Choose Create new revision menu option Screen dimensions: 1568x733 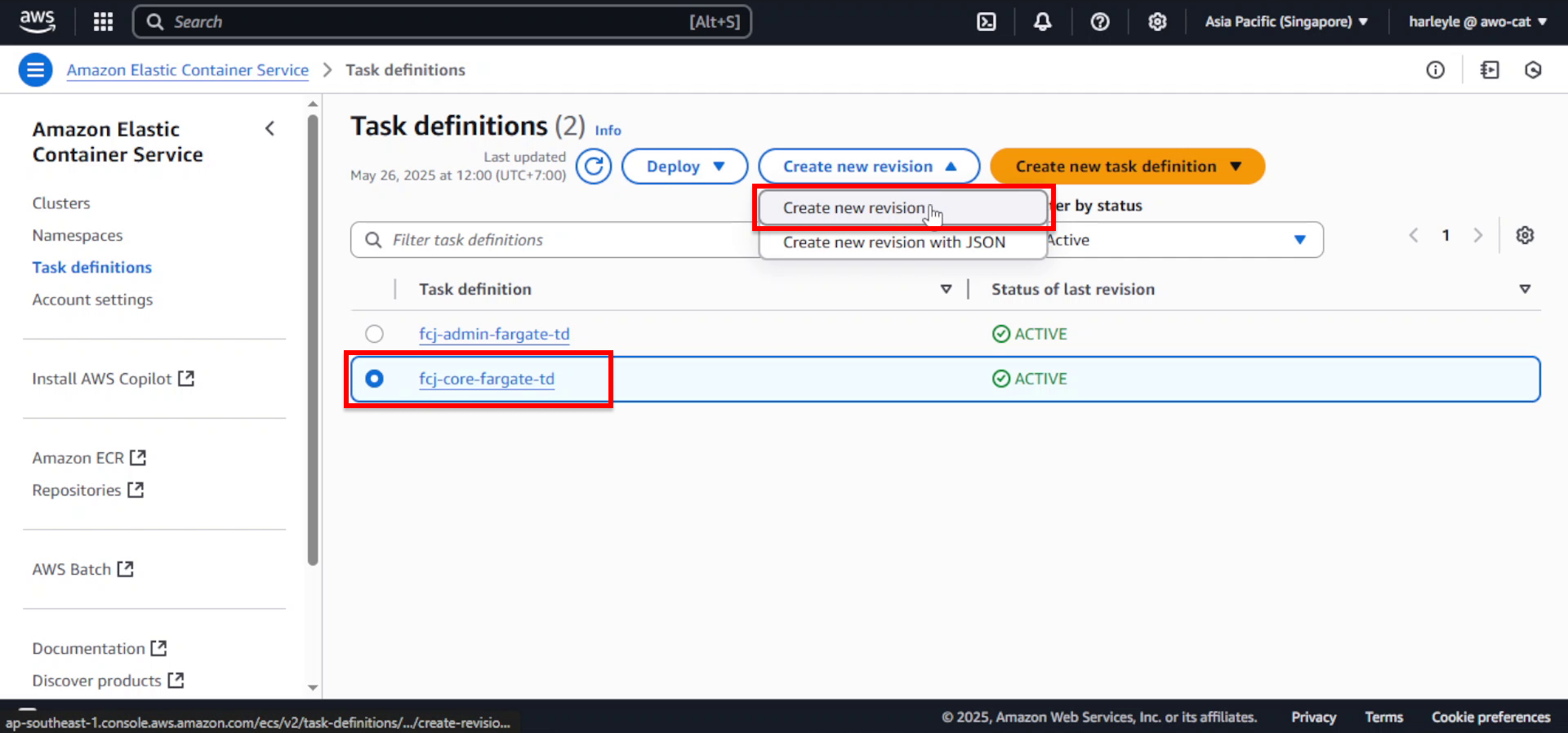902,208
